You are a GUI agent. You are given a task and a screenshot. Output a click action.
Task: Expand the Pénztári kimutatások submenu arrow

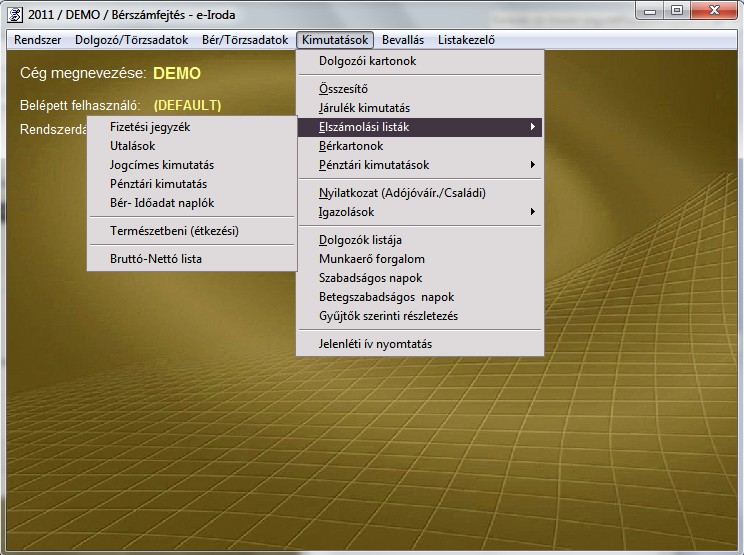(x=533, y=165)
